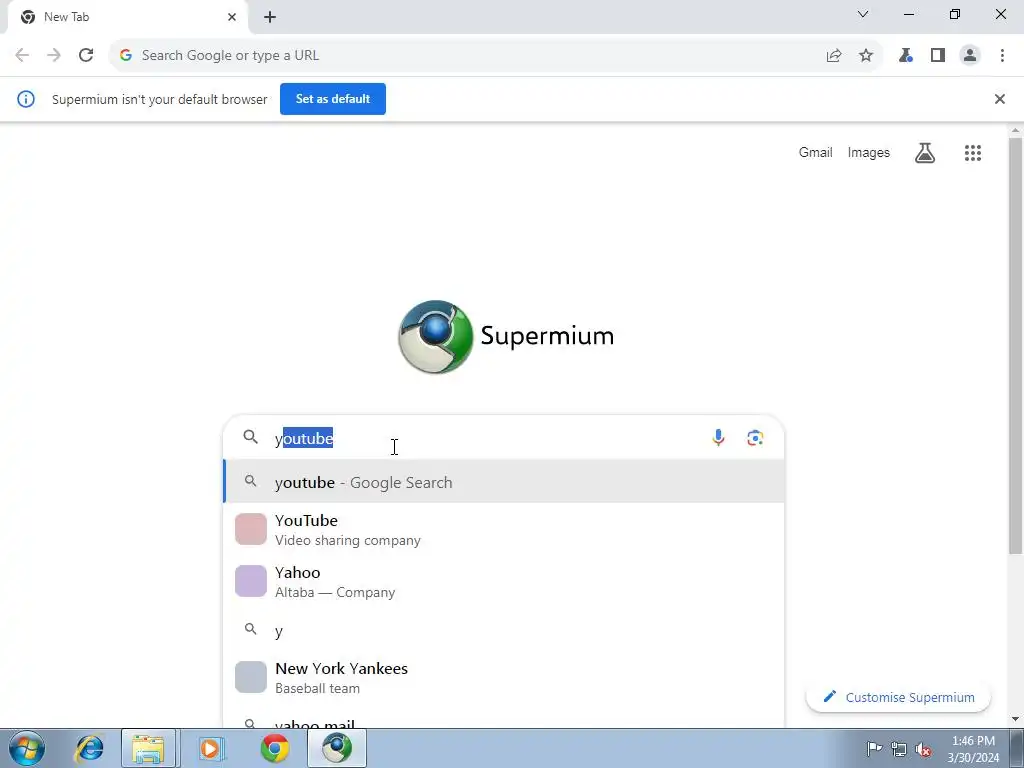
Task: Open the Action Center flag icon
Action: 874,748
